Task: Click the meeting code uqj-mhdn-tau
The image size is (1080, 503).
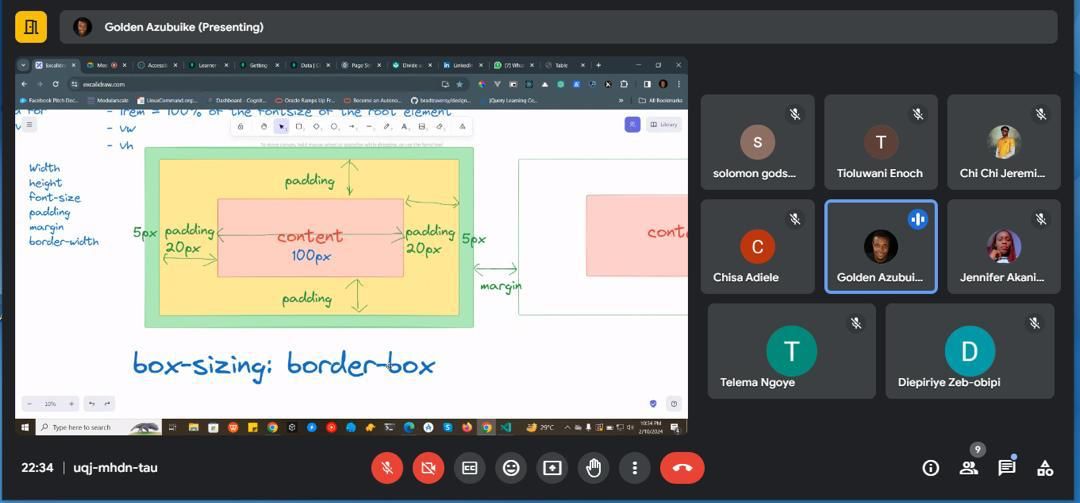Action: 115,468
